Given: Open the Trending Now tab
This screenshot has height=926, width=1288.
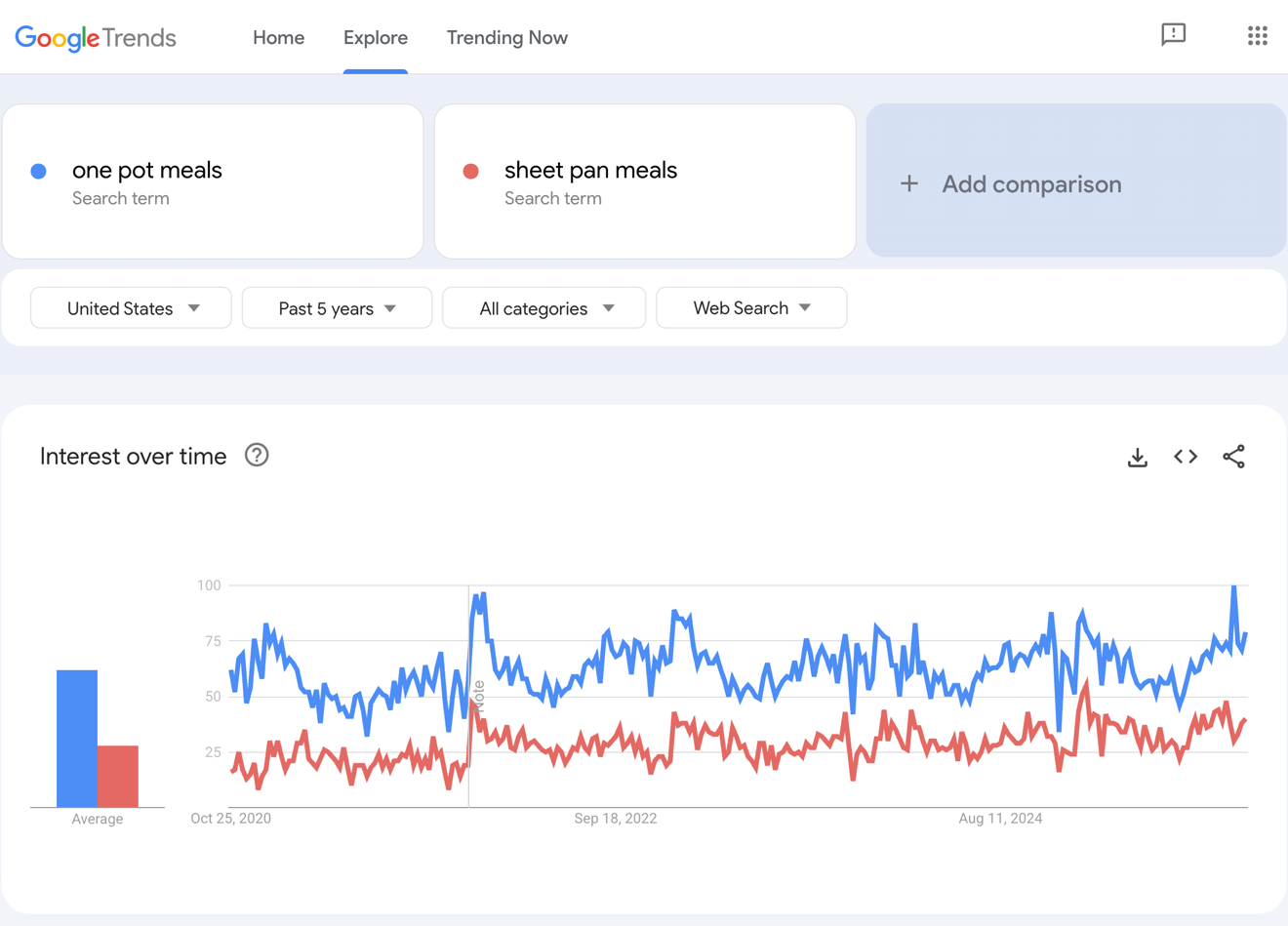Looking at the screenshot, I should tap(506, 37).
